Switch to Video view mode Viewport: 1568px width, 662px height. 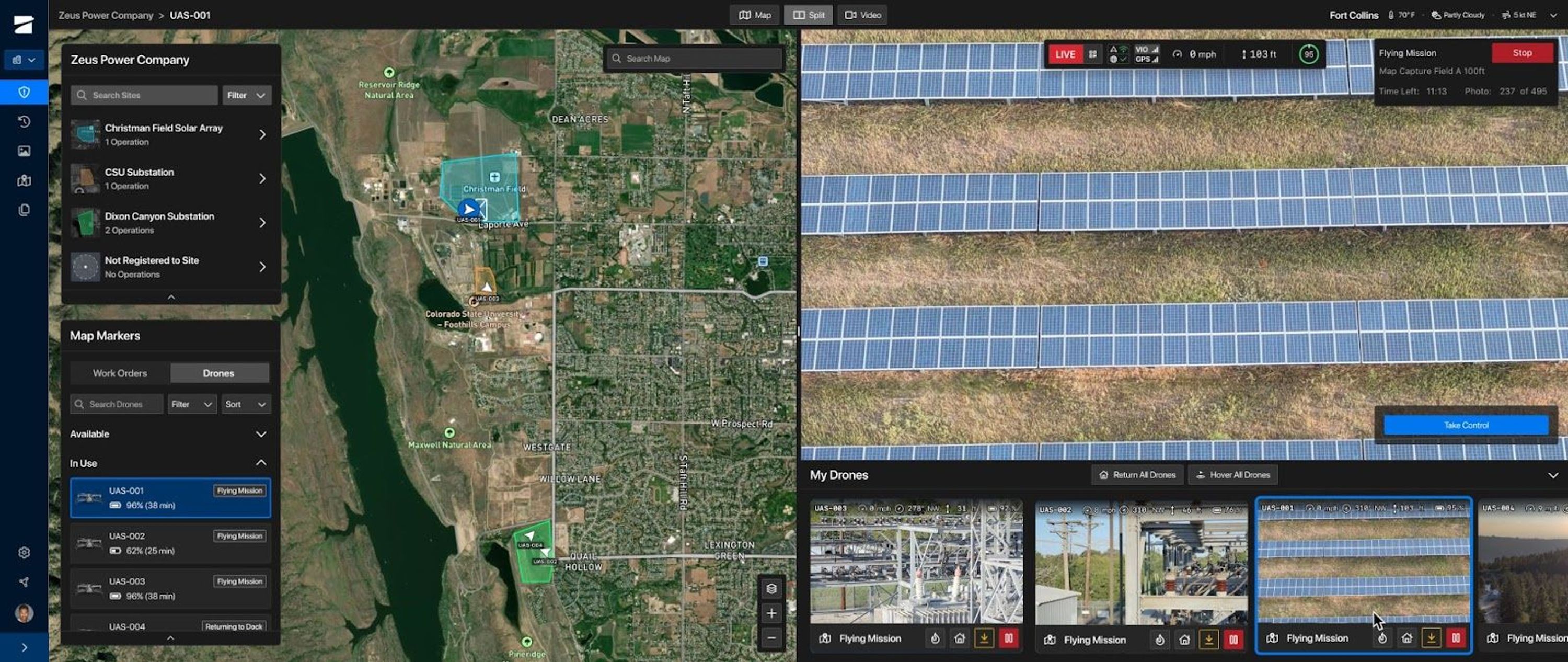pos(862,15)
